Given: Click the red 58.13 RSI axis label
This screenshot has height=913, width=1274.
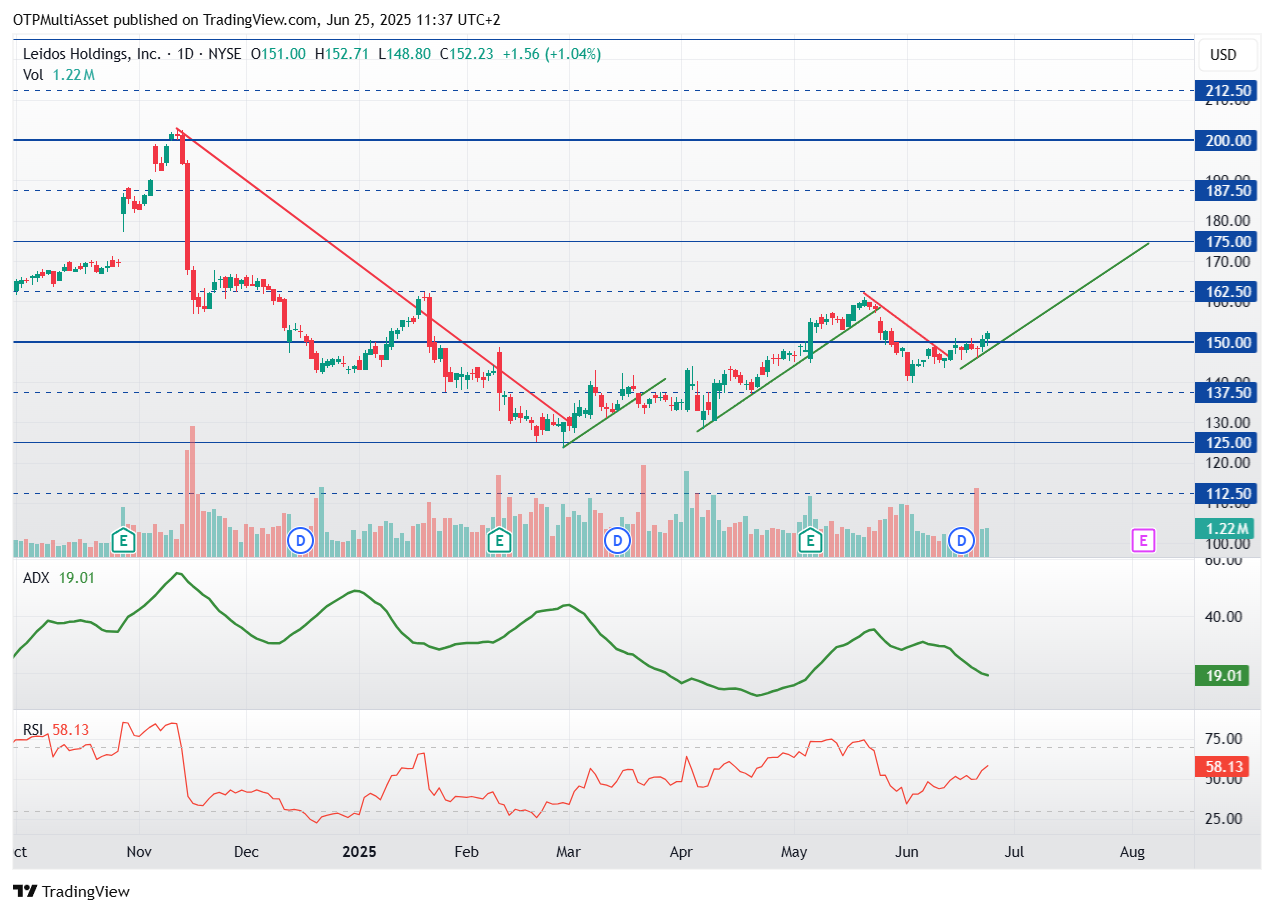Looking at the screenshot, I should pyautogui.click(x=1223, y=767).
